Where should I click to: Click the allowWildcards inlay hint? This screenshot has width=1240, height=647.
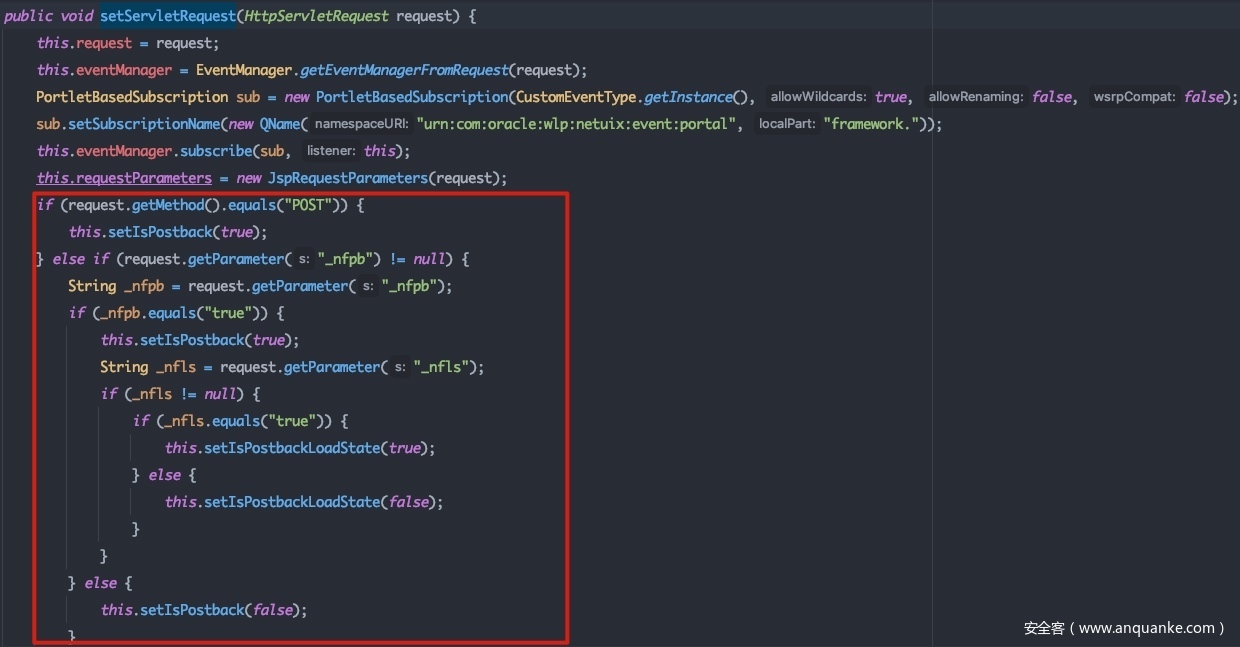[819, 97]
